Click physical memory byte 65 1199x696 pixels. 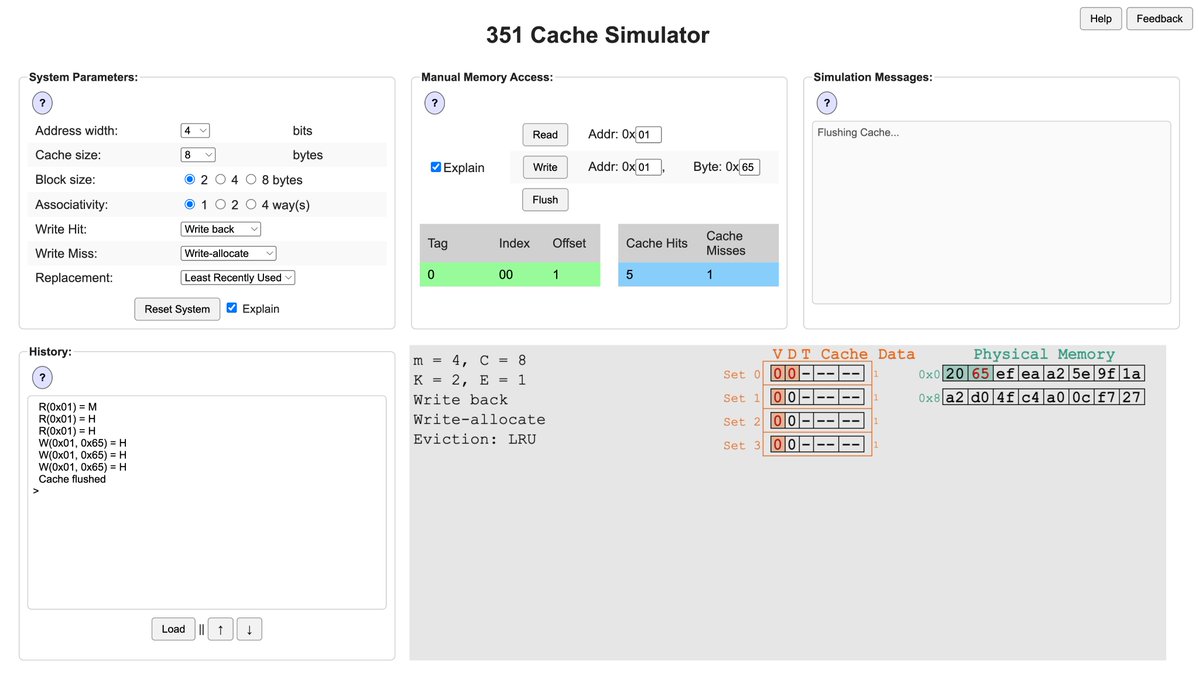click(x=980, y=373)
